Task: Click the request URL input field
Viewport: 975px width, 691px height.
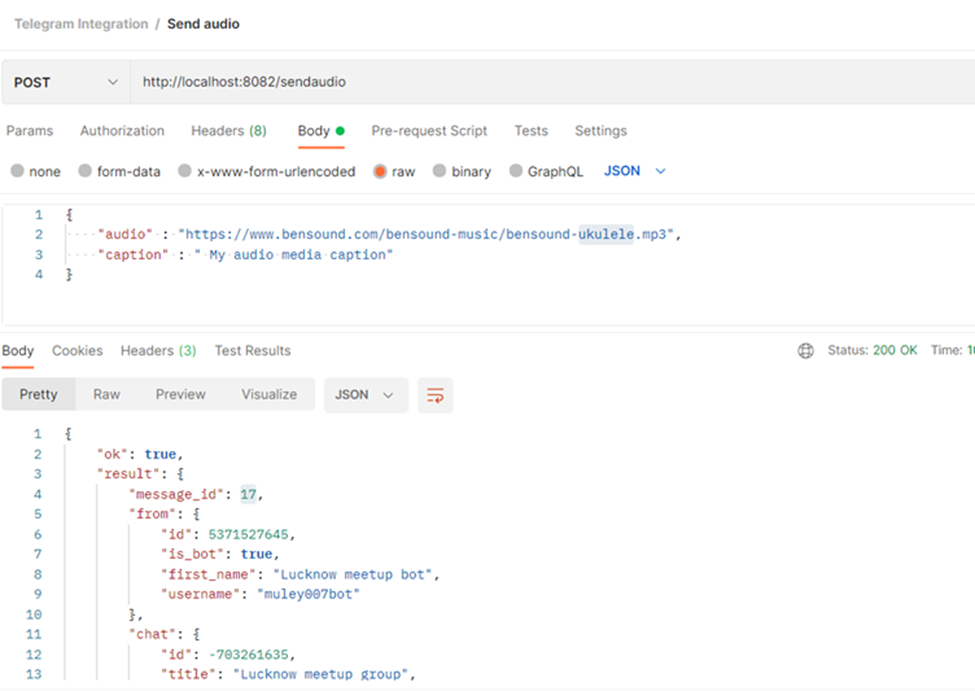Action: pyautogui.click(x=550, y=82)
